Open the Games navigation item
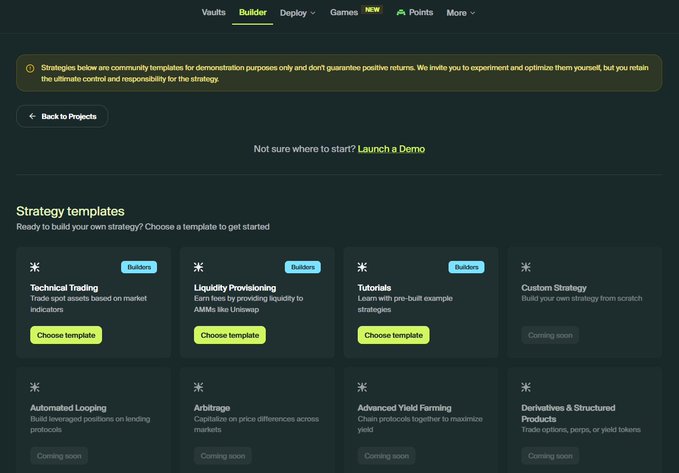Screen dimensions: 679x473 click(344, 13)
